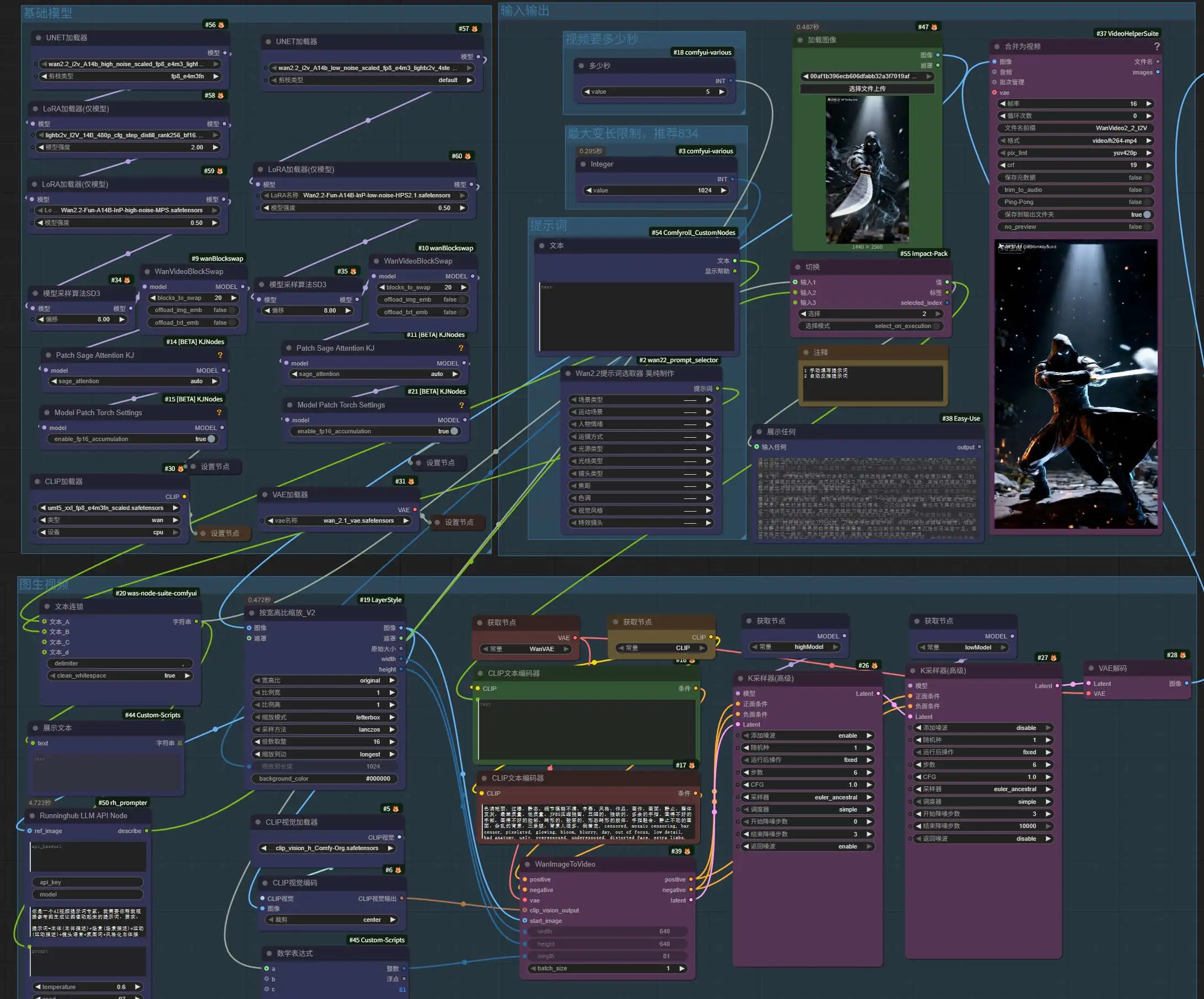Collapse the 加载图像 node via its title dot

pyautogui.click(x=800, y=40)
